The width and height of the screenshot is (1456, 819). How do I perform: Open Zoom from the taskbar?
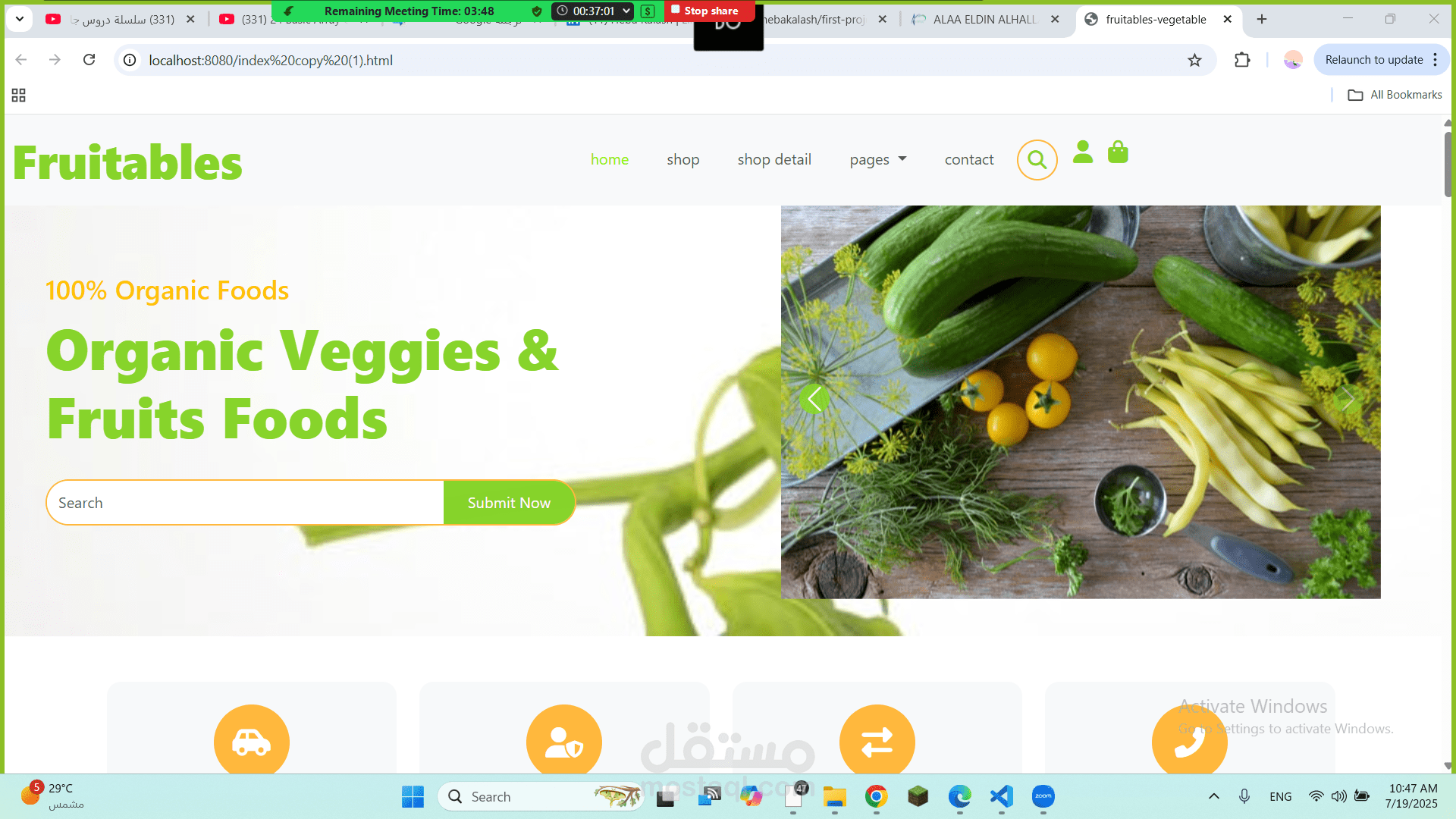[x=1043, y=796]
